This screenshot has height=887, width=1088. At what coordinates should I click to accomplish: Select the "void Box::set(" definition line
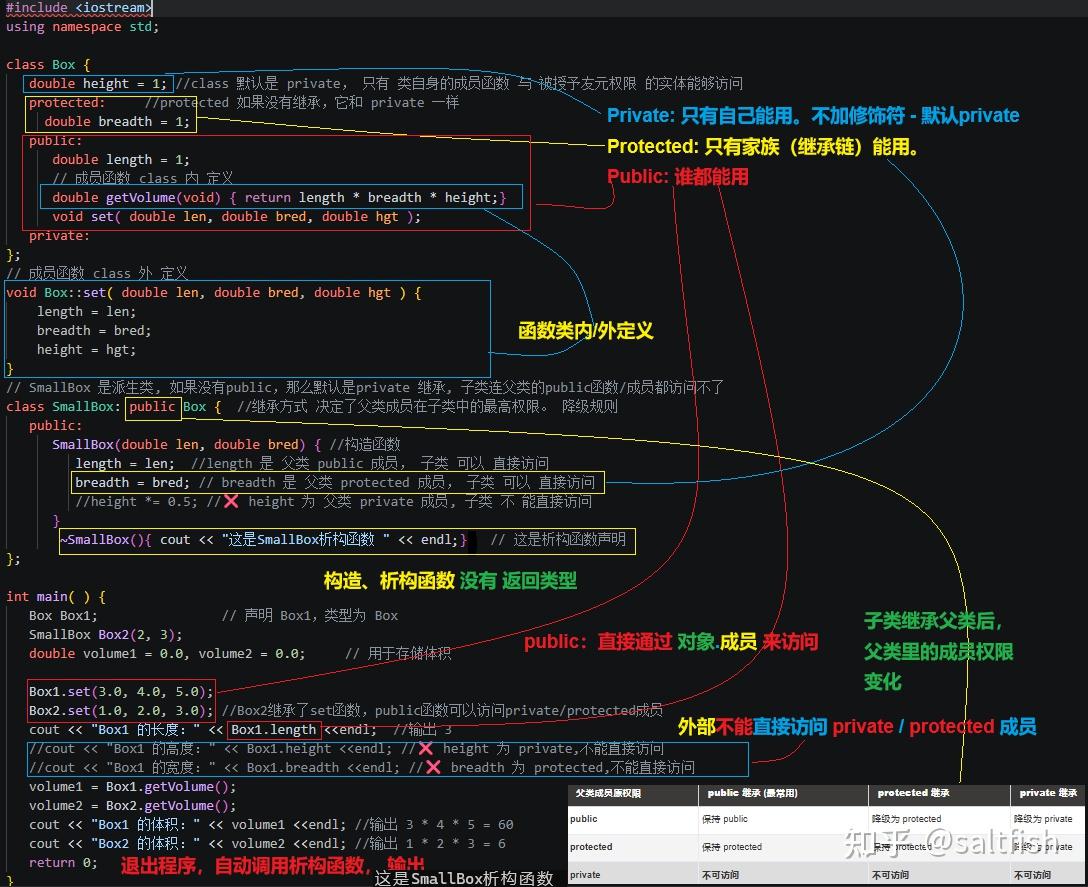[214, 293]
